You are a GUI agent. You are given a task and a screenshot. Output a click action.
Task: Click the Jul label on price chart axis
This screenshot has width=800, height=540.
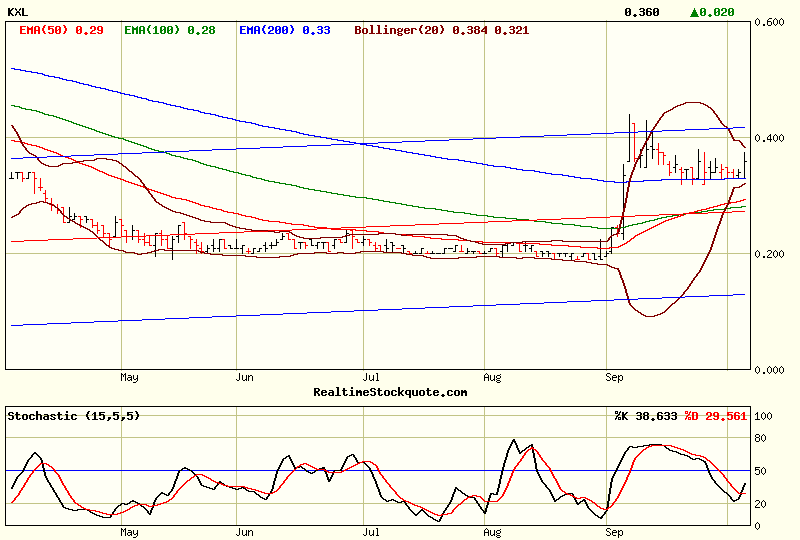pyautogui.click(x=371, y=377)
